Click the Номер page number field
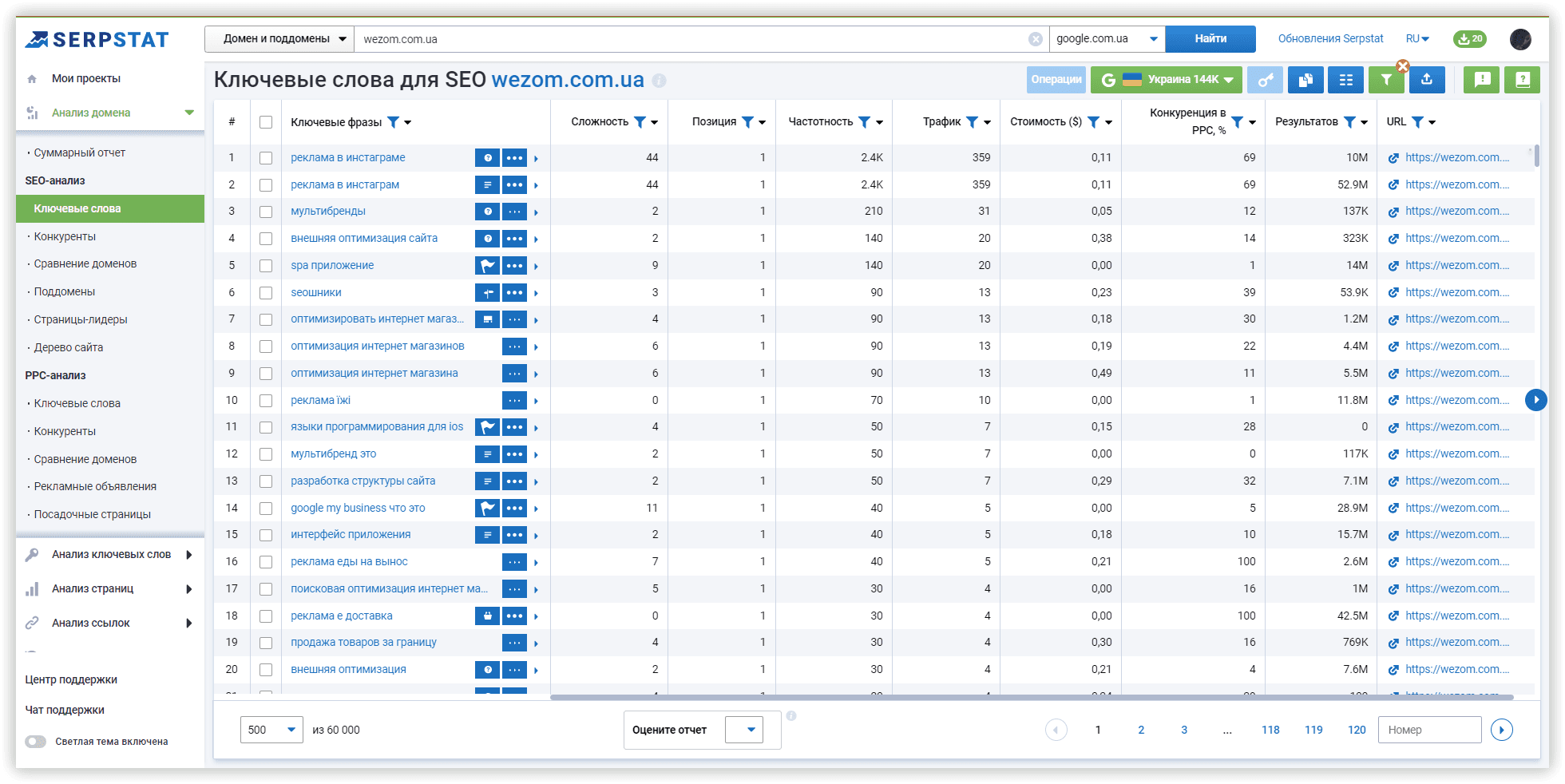Image resolution: width=1565 pixels, height=784 pixels. point(1429,730)
